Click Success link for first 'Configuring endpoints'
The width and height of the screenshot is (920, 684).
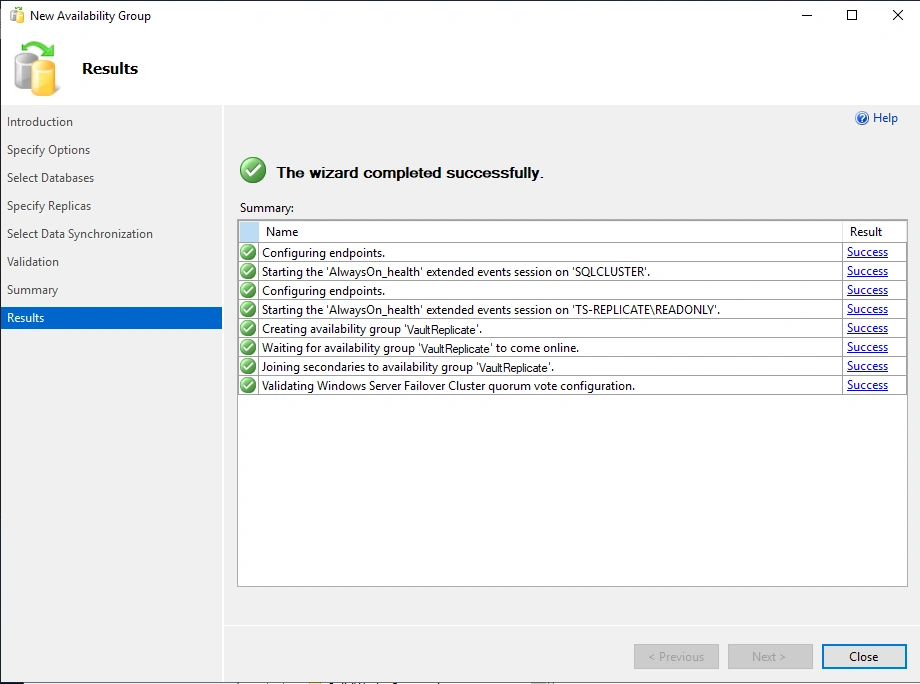coord(867,252)
